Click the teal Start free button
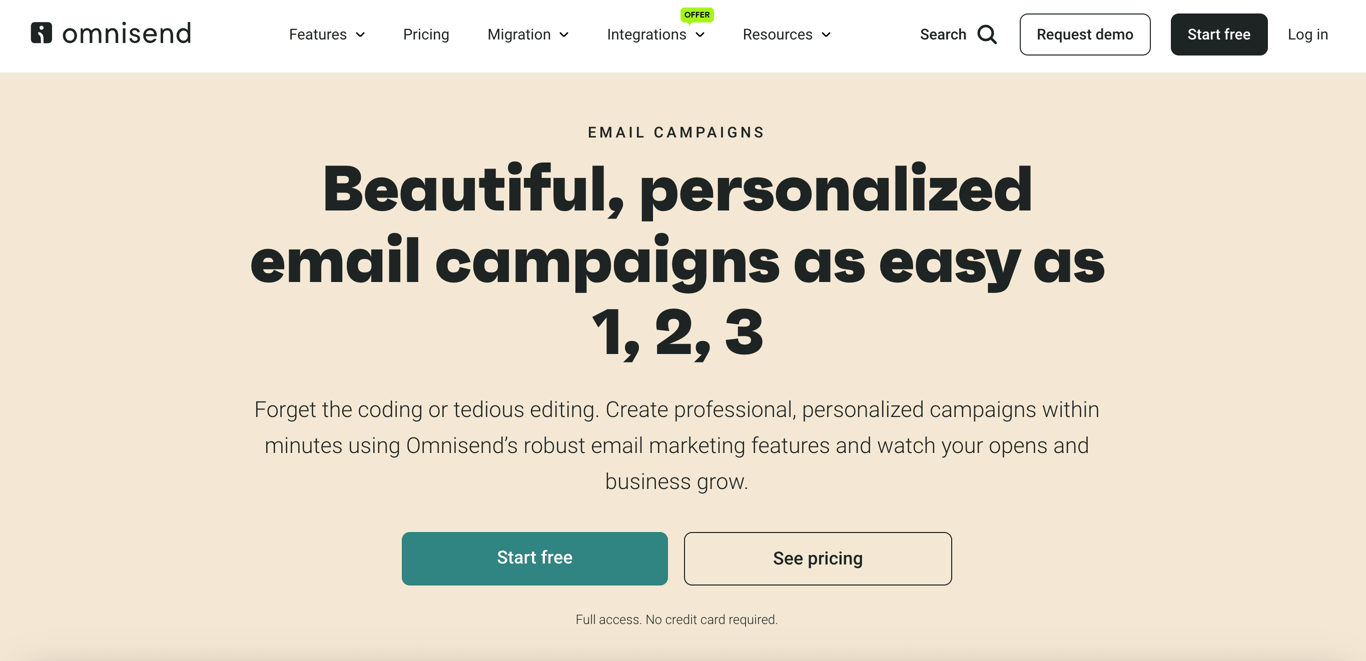 pos(534,558)
